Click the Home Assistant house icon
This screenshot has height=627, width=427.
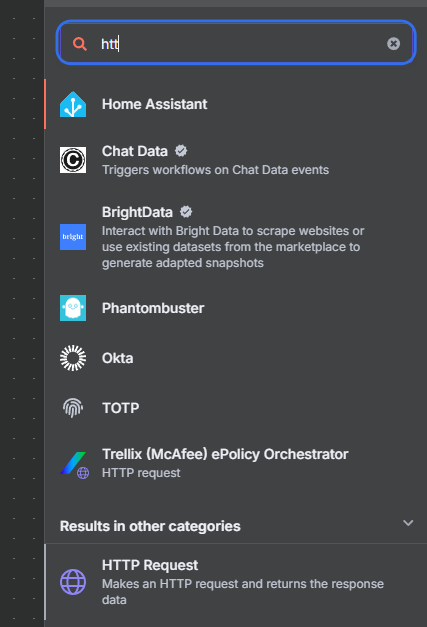click(73, 104)
